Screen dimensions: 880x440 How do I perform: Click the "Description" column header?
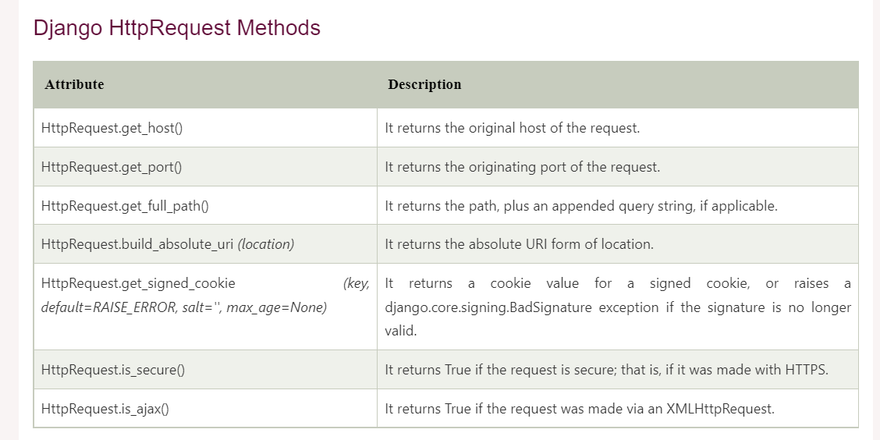pyautogui.click(x=424, y=85)
